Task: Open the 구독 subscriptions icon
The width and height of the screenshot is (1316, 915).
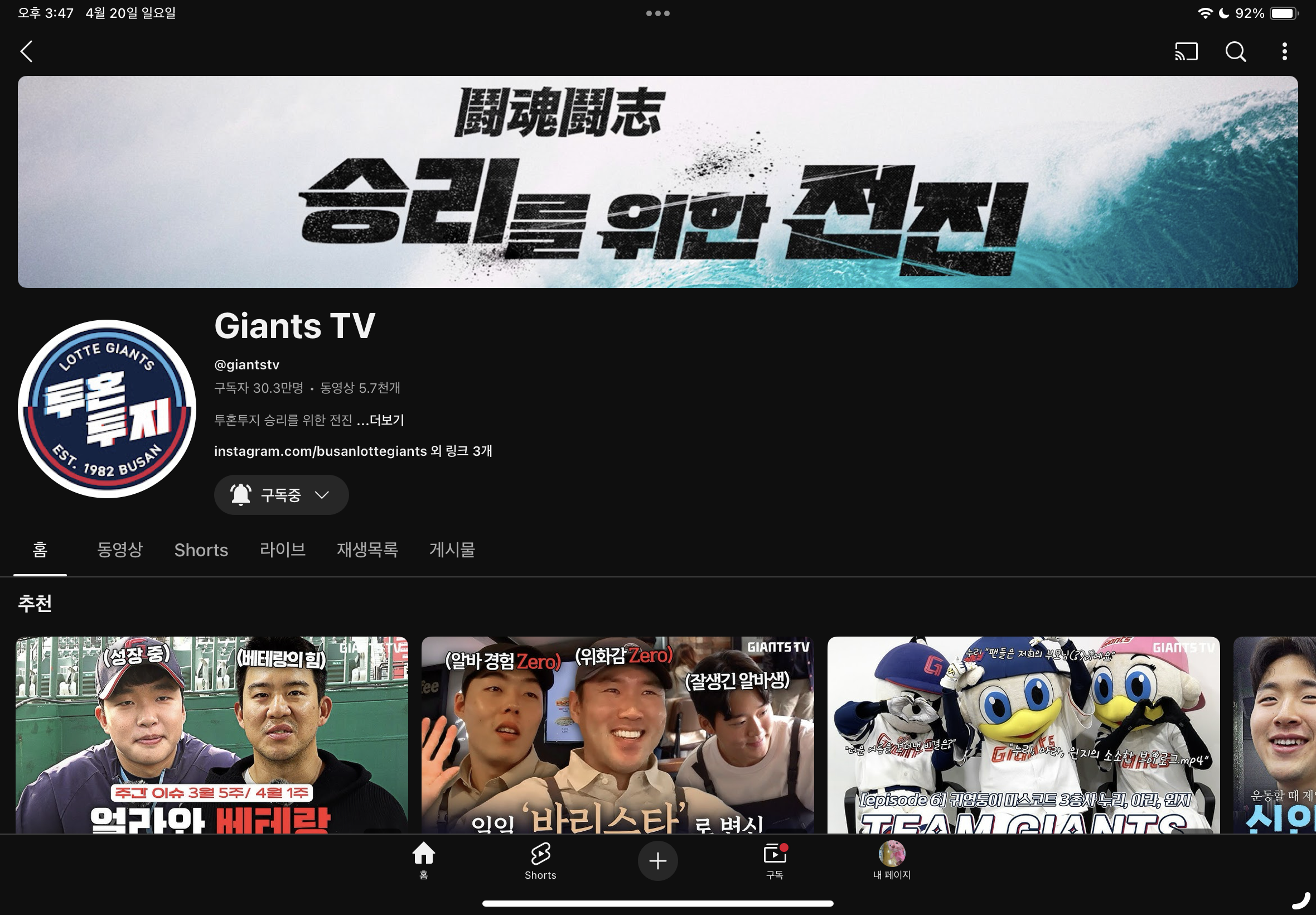Action: pos(775,859)
